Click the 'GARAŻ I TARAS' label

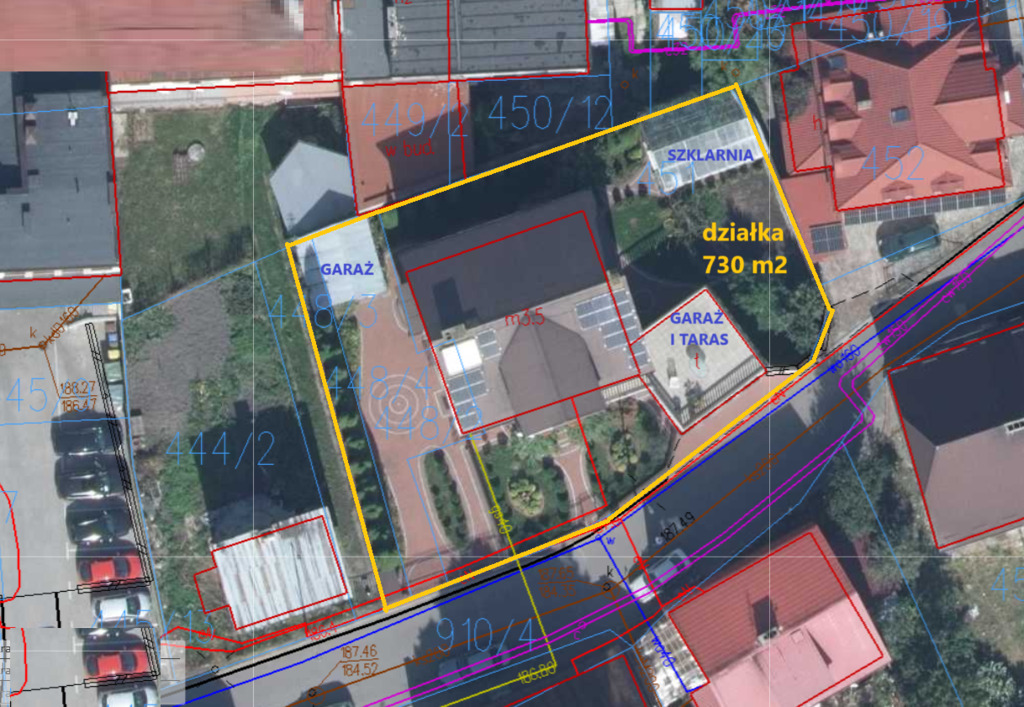pos(697,327)
